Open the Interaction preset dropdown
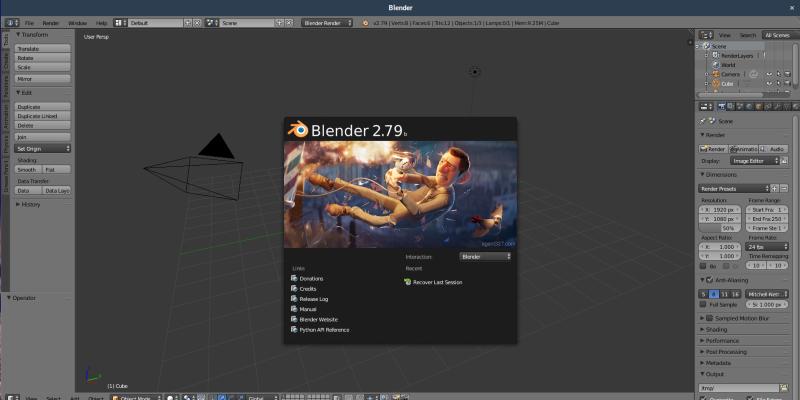 coord(485,257)
